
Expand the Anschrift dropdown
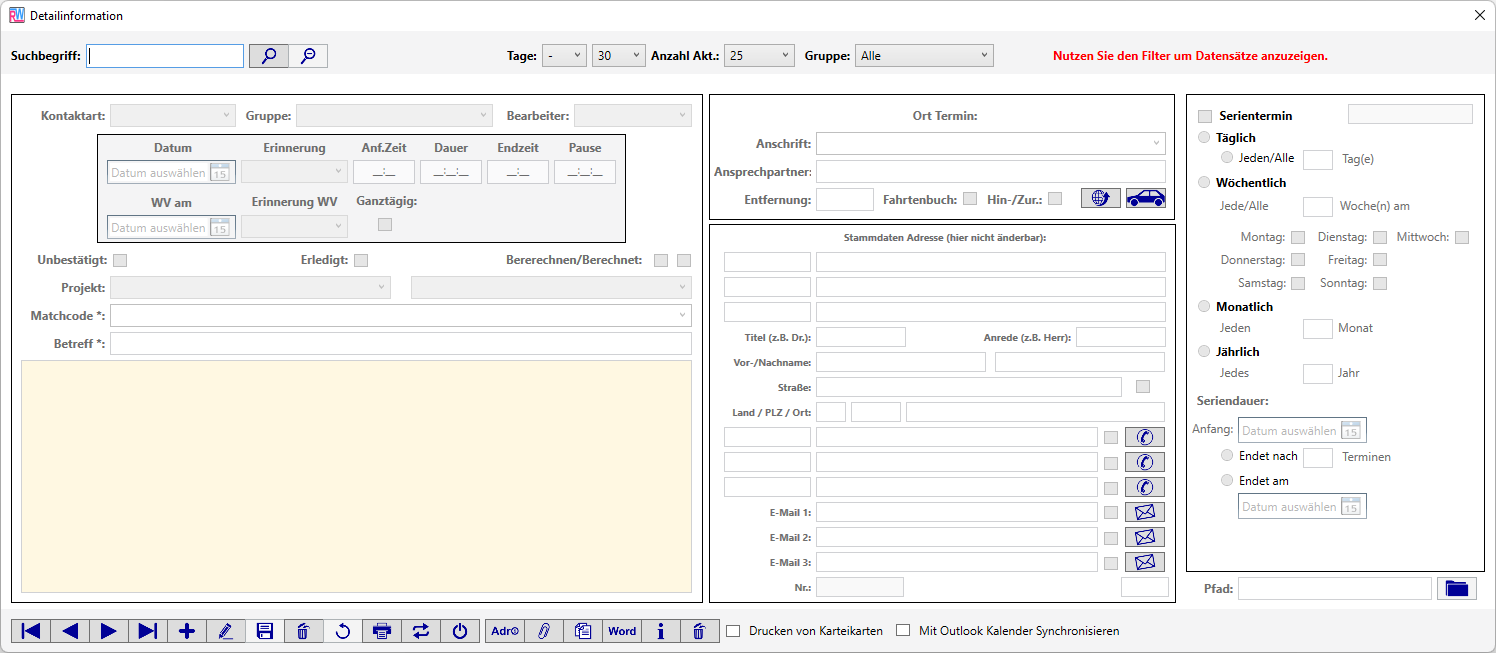tap(991, 143)
